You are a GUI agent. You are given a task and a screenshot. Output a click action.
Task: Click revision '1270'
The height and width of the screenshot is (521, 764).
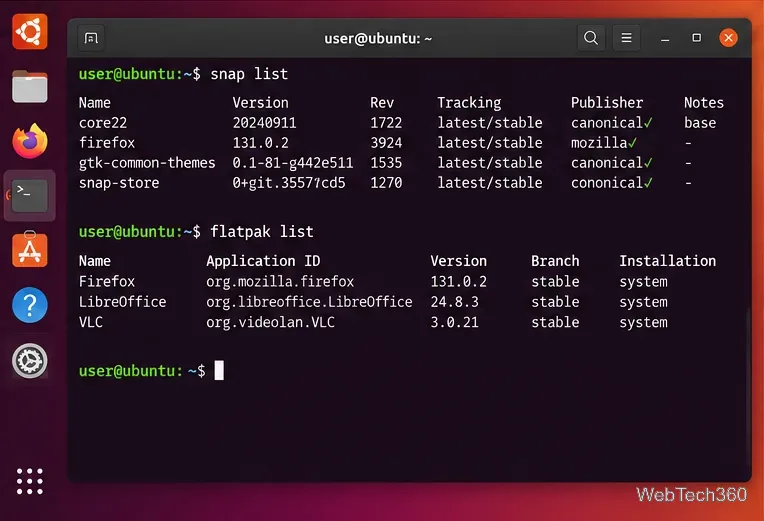(x=386, y=183)
